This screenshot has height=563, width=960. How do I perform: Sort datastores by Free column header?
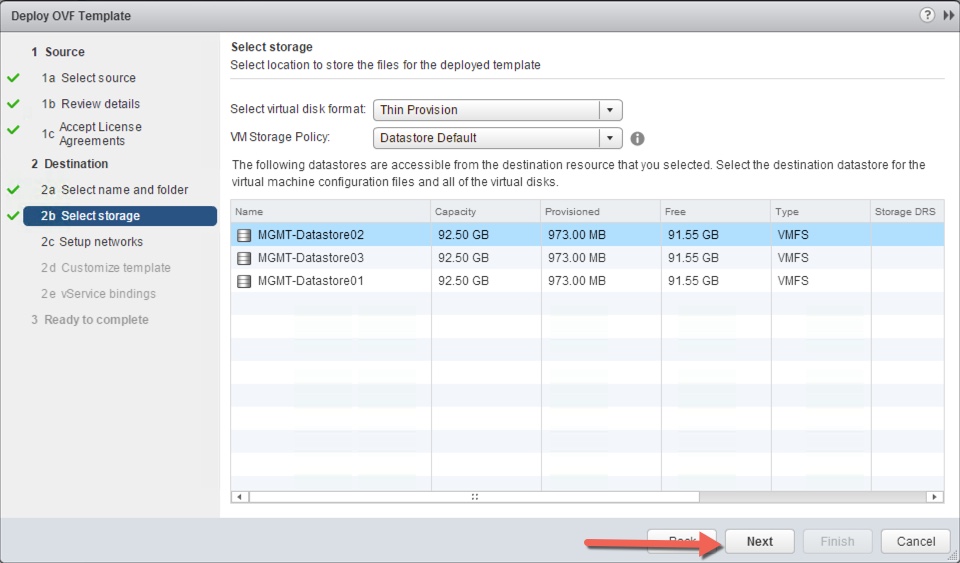(714, 212)
